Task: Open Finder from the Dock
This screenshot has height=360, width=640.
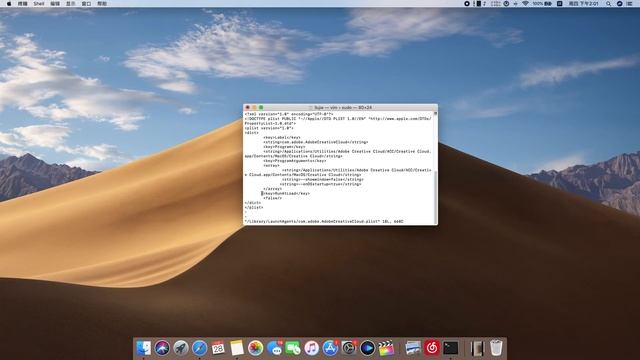Action: click(143, 348)
